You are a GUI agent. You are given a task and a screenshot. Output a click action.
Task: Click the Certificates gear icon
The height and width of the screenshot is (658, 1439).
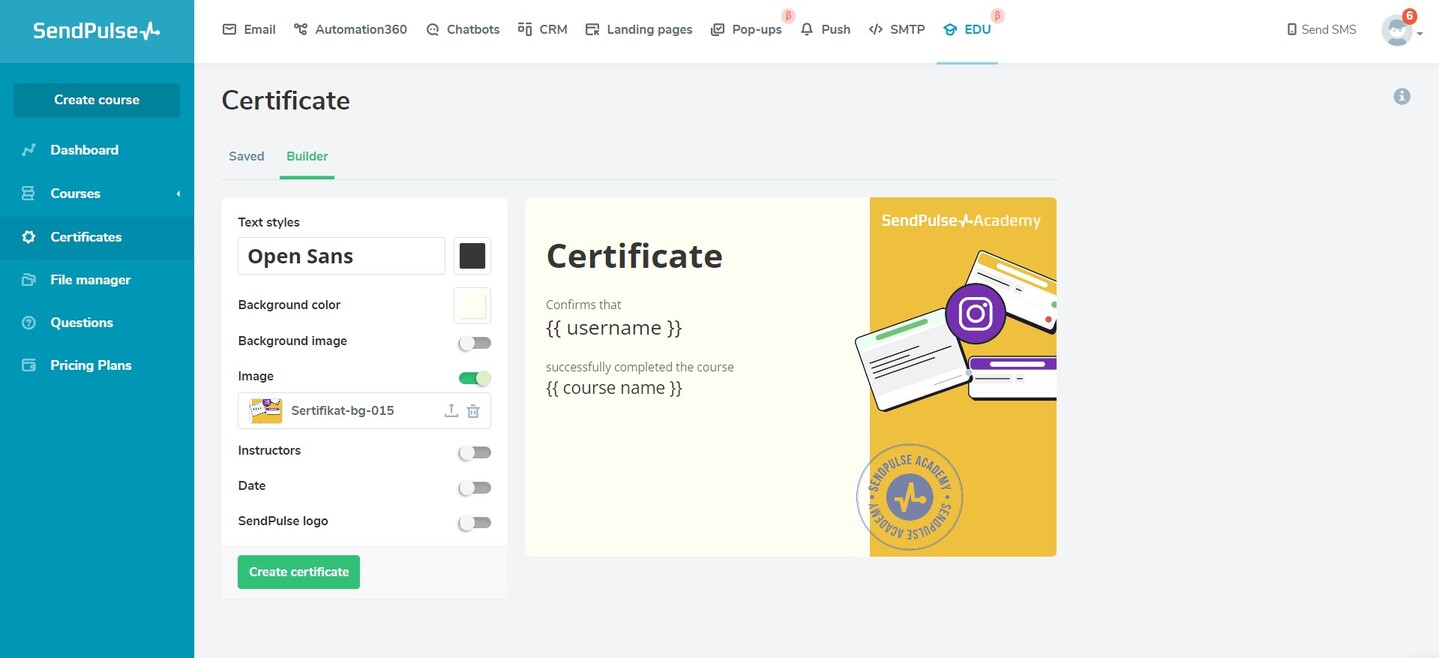29,237
